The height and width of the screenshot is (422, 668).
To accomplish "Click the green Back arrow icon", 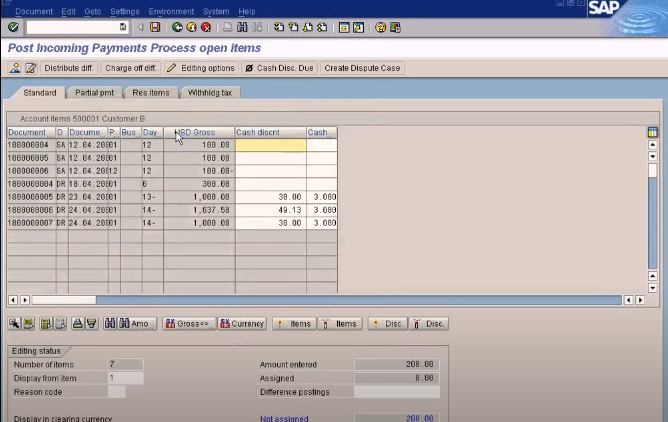I will [x=177, y=27].
